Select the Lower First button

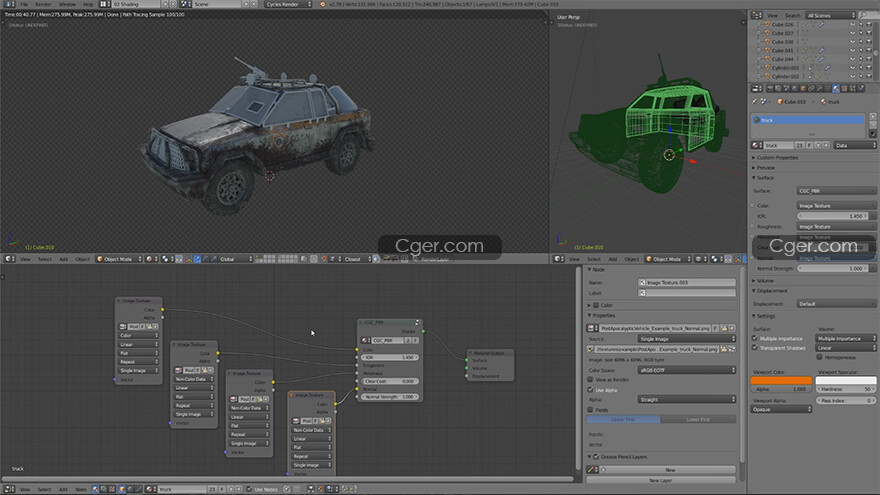click(698, 419)
